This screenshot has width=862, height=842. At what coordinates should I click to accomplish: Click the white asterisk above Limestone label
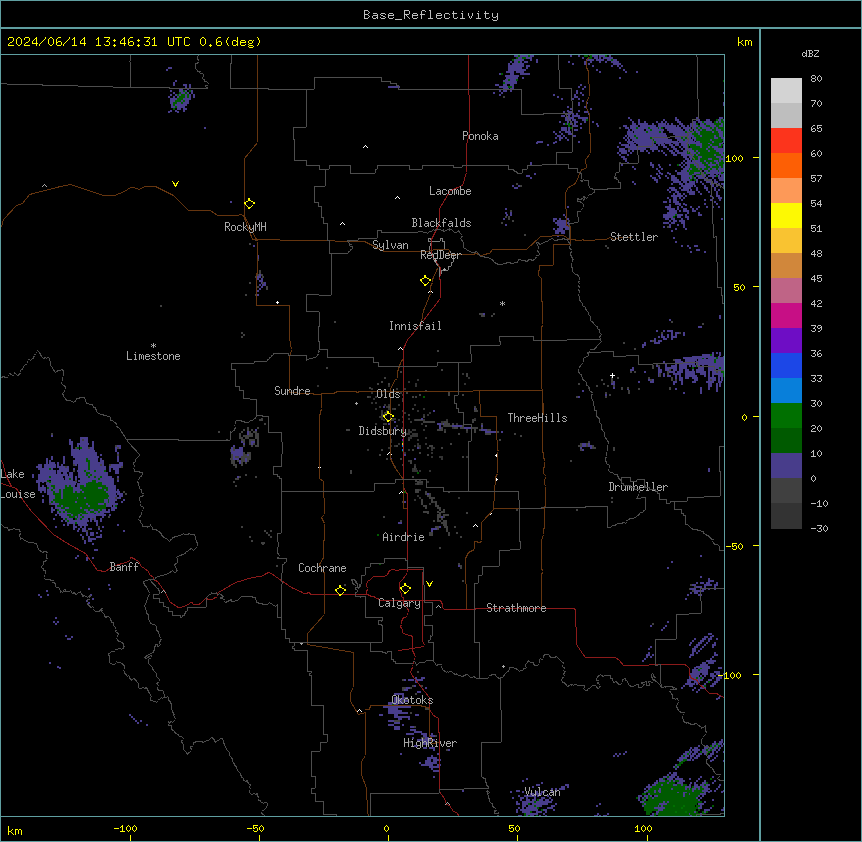tap(153, 346)
